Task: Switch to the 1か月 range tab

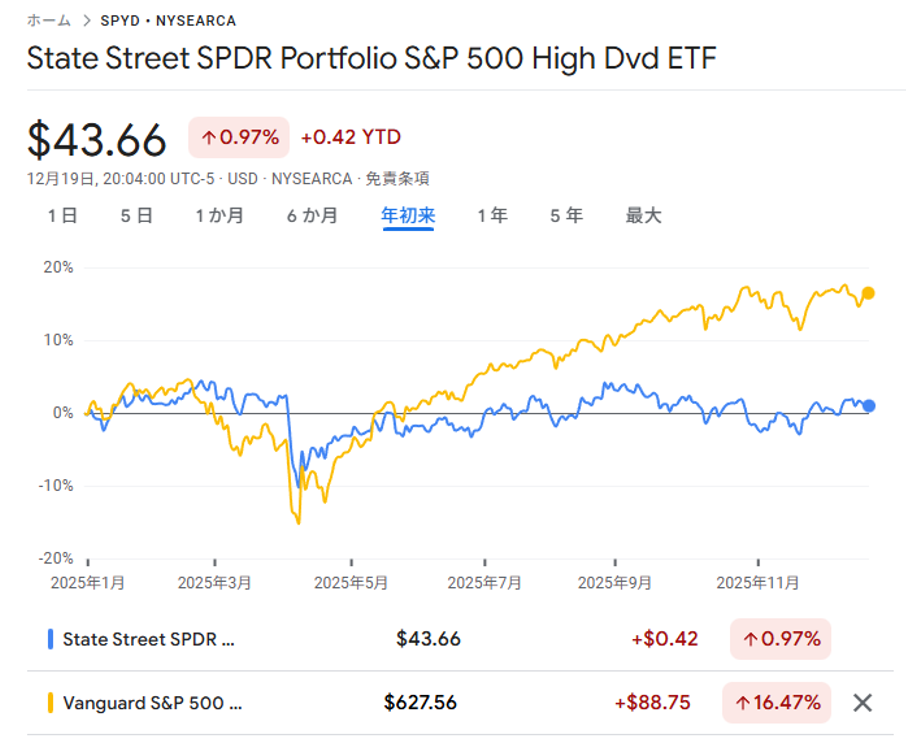Action: (x=219, y=215)
